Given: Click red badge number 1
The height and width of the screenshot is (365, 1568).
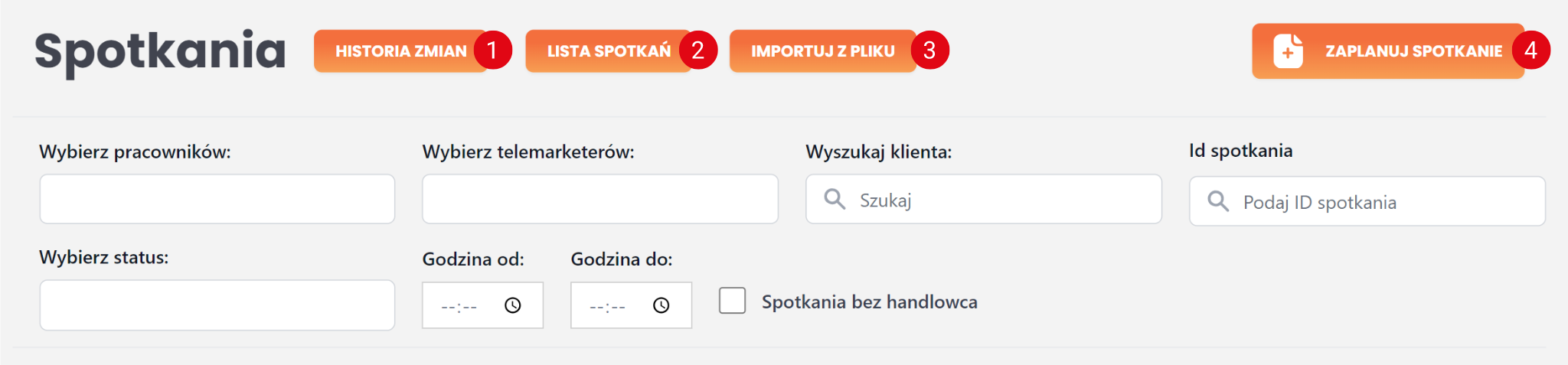Looking at the screenshot, I should [492, 51].
